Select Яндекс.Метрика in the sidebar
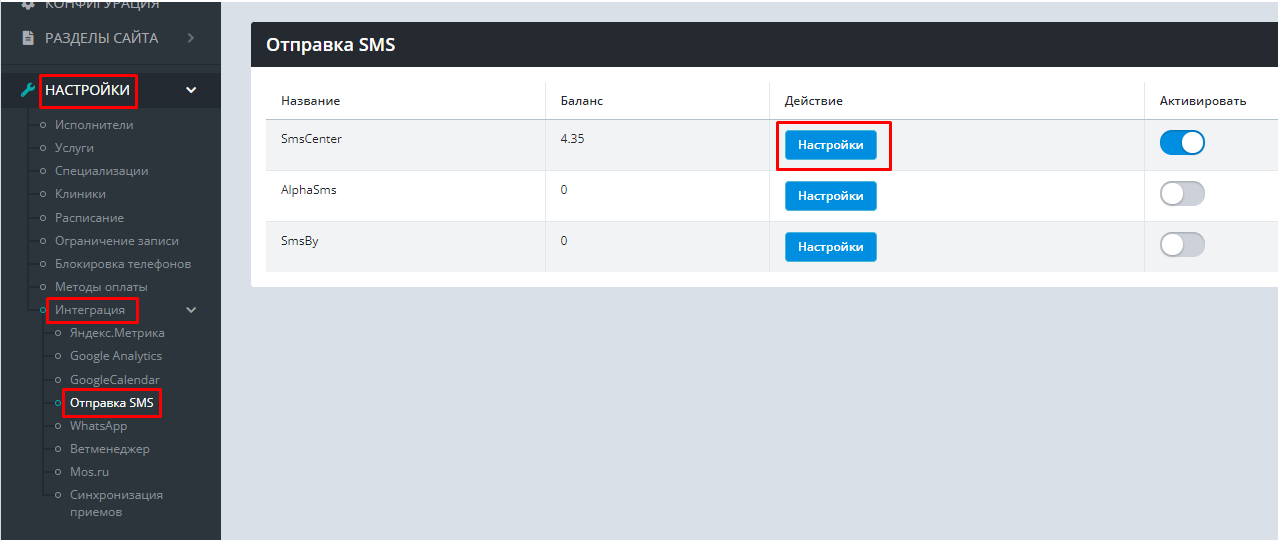1278x540 pixels. click(x=117, y=333)
